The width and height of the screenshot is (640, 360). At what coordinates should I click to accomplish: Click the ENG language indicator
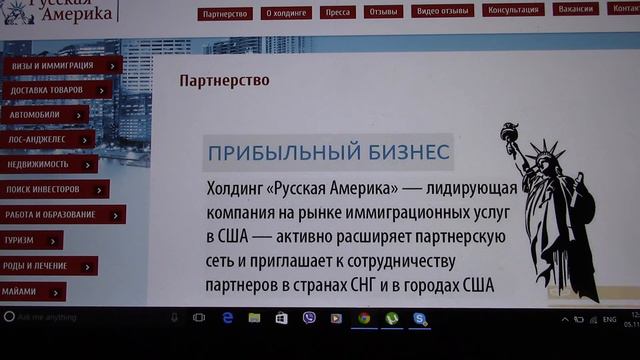click(609, 320)
